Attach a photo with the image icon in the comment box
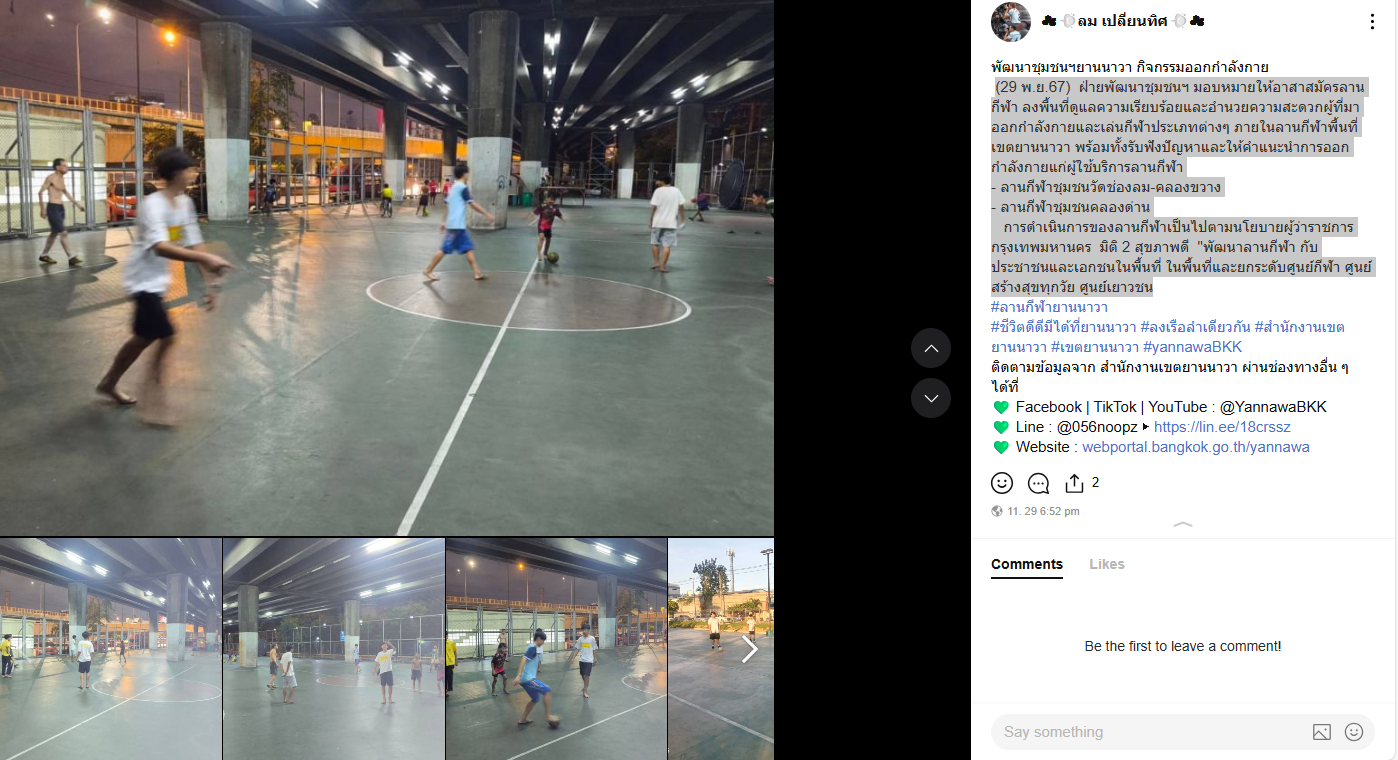The height and width of the screenshot is (760, 1398). point(1322,732)
